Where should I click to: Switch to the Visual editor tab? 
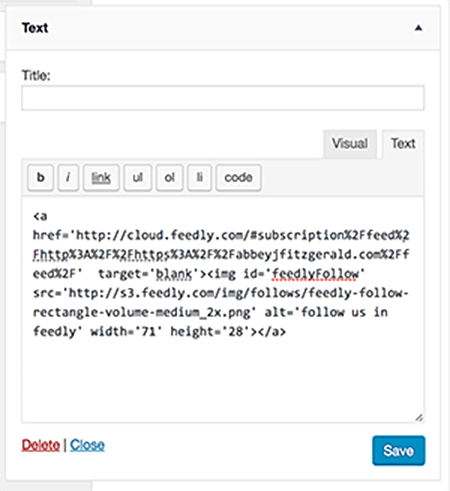pyautogui.click(x=350, y=144)
